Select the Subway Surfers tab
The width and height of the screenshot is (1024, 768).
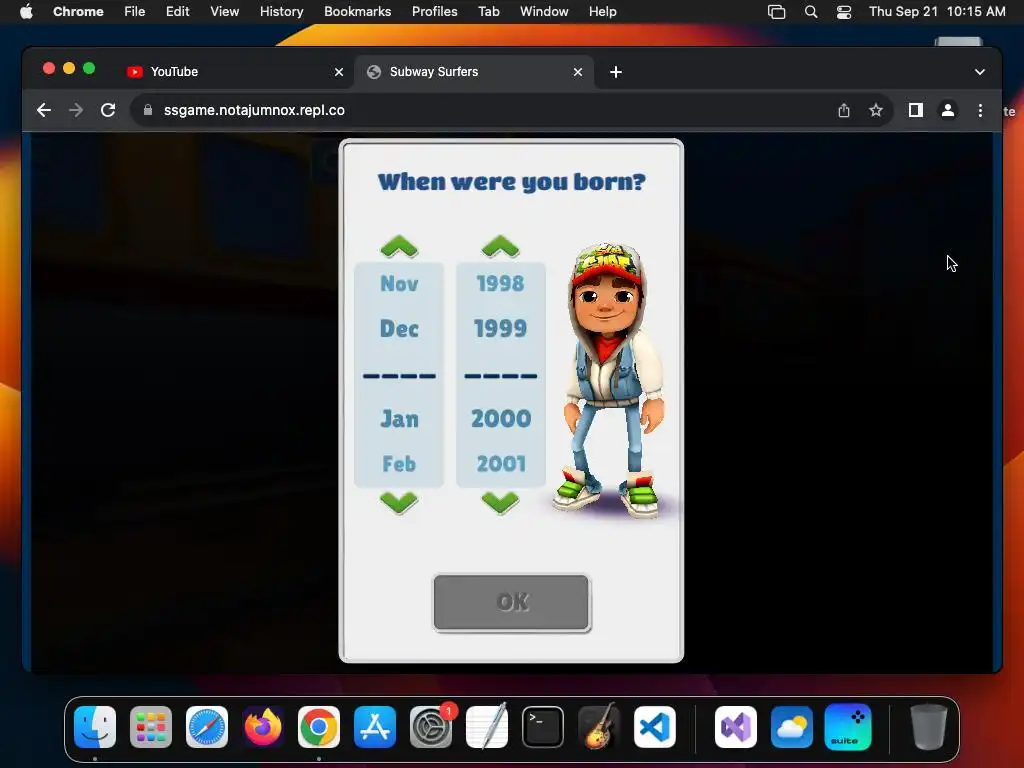[474, 72]
